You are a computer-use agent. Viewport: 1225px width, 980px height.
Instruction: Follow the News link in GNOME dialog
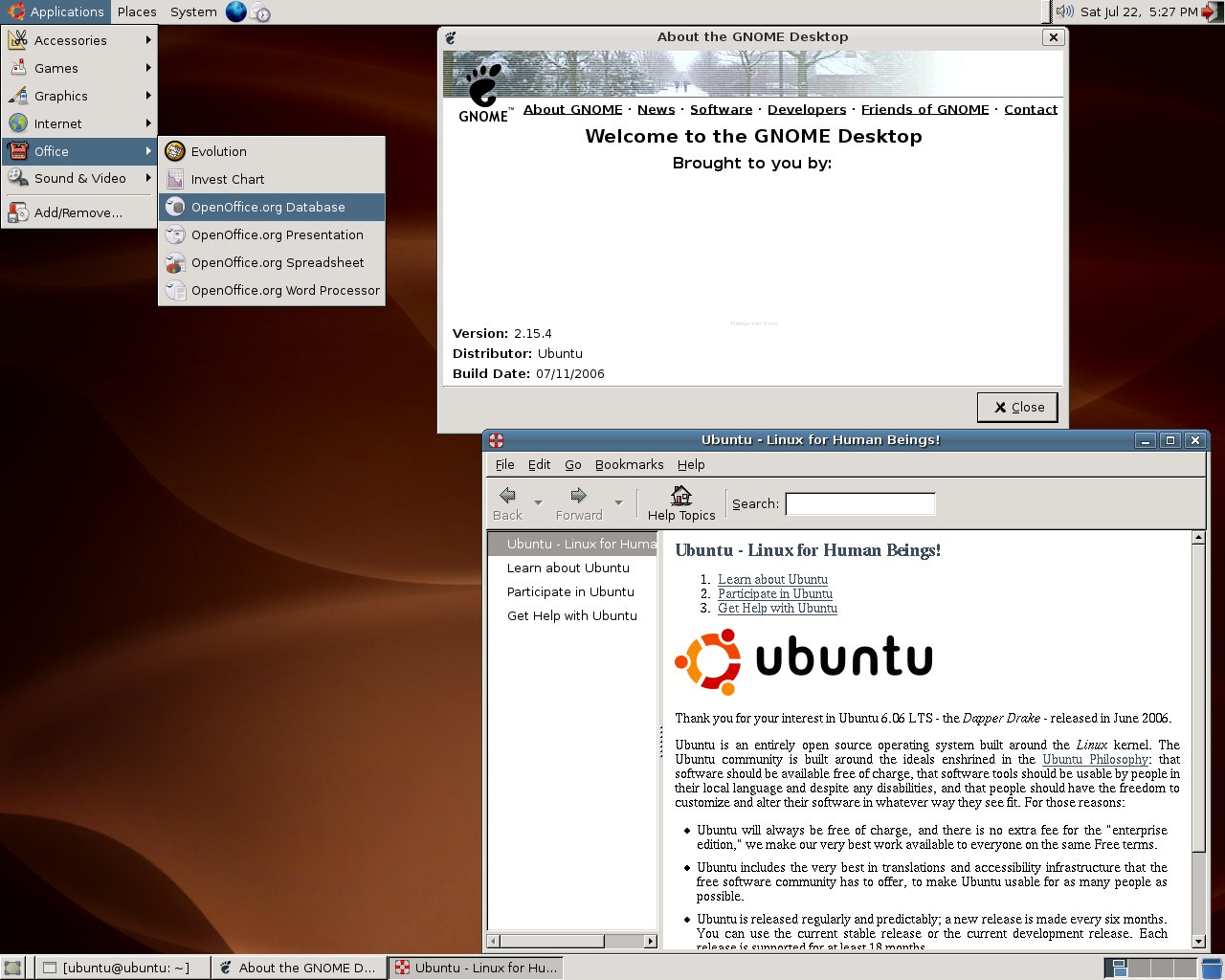[656, 109]
